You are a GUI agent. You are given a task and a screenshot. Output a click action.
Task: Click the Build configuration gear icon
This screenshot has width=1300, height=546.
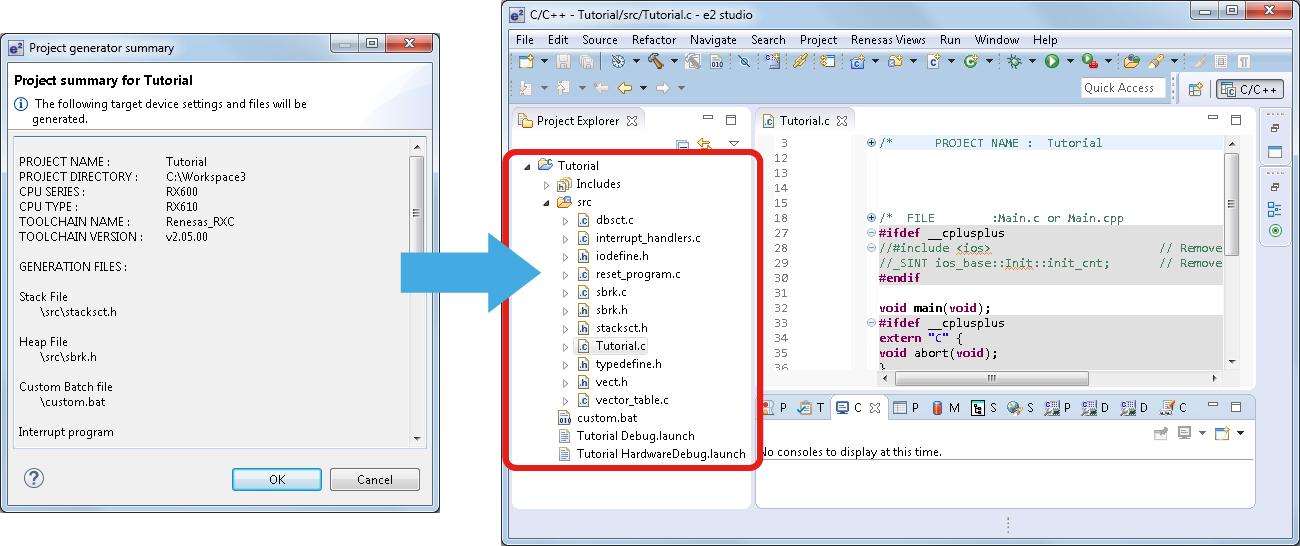click(x=617, y=62)
